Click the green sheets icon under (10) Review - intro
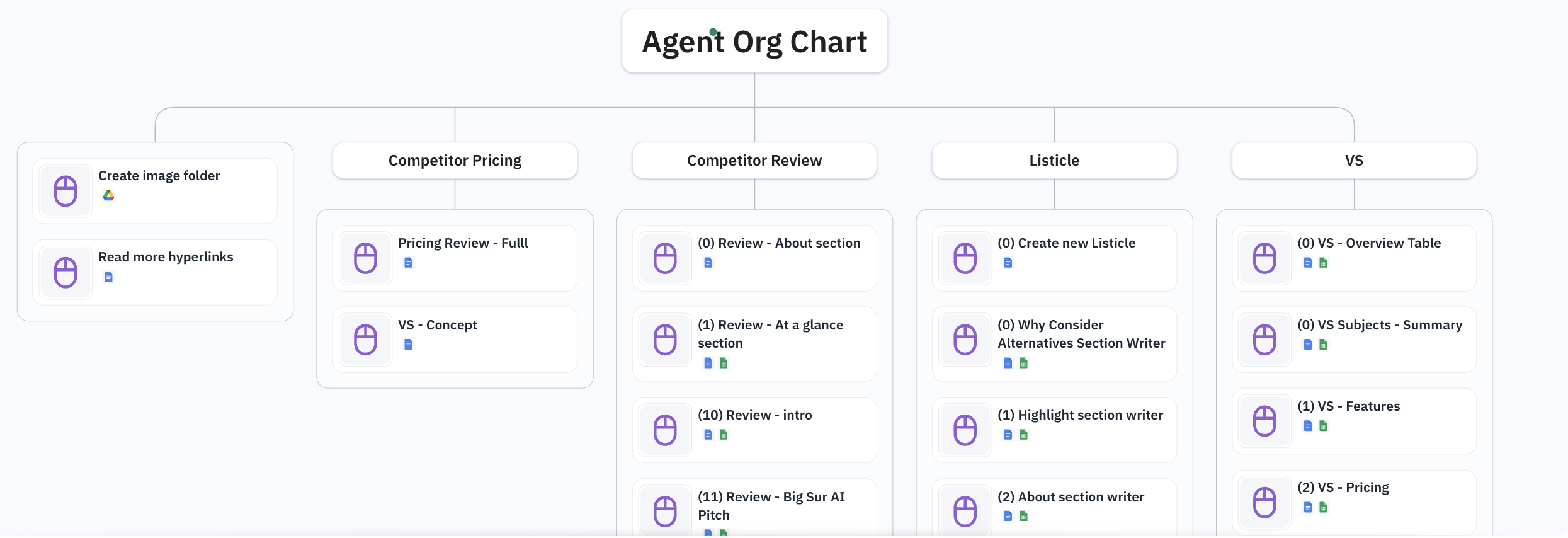Image resolution: width=1568 pixels, height=538 pixels. [x=724, y=435]
